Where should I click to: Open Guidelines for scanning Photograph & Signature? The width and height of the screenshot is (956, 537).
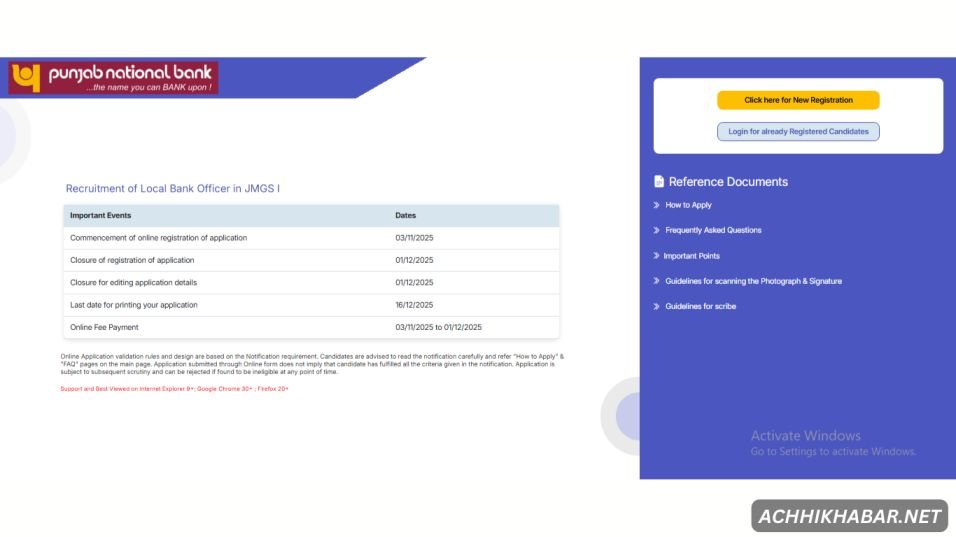(x=753, y=281)
